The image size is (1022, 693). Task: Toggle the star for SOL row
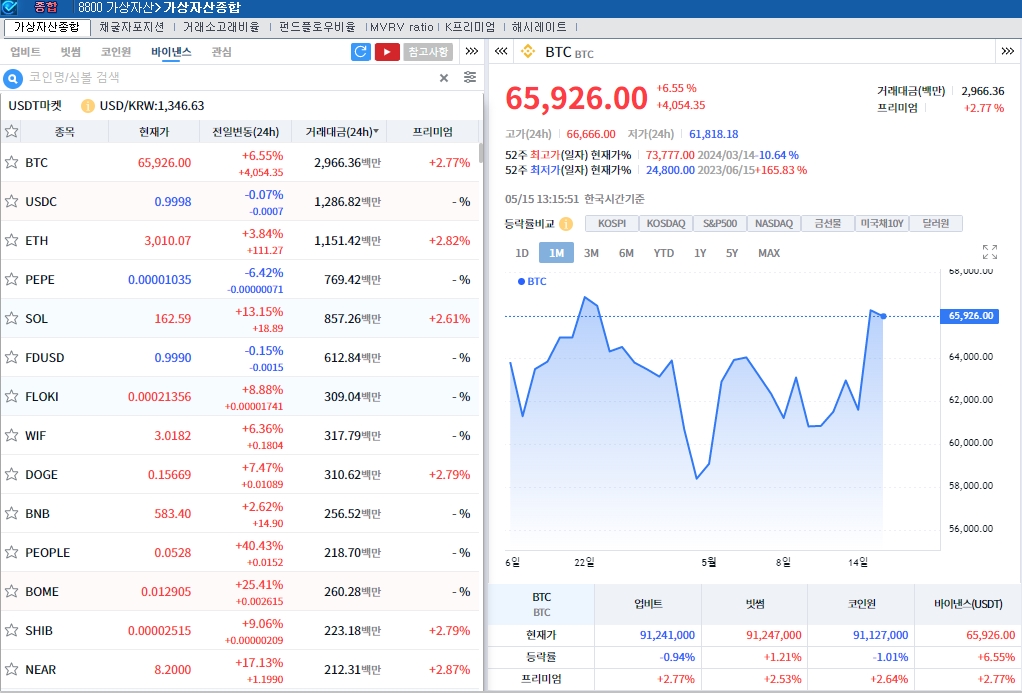(x=12, y=318)
